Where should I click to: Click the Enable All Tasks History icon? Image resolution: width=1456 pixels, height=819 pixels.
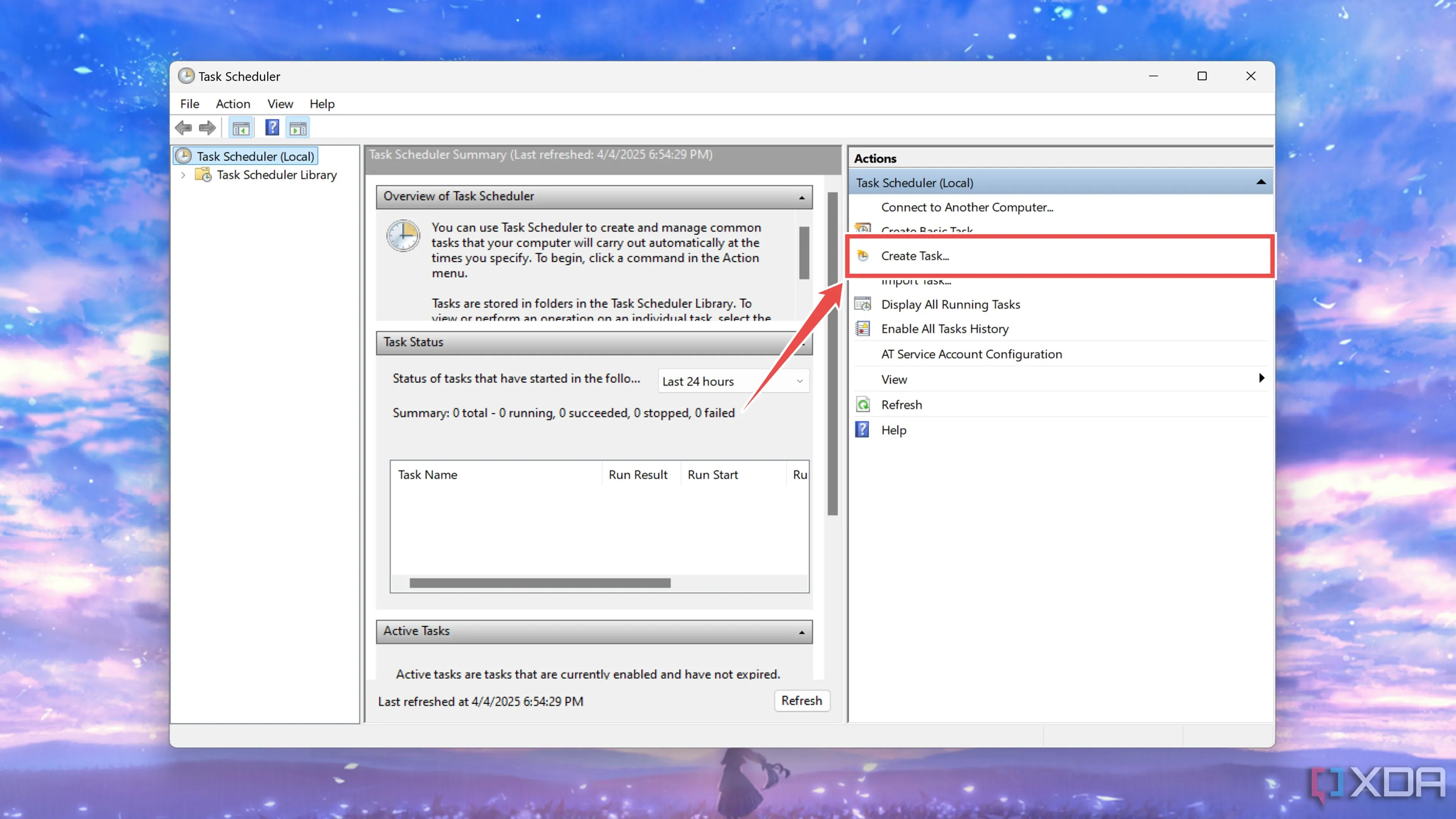863,328
